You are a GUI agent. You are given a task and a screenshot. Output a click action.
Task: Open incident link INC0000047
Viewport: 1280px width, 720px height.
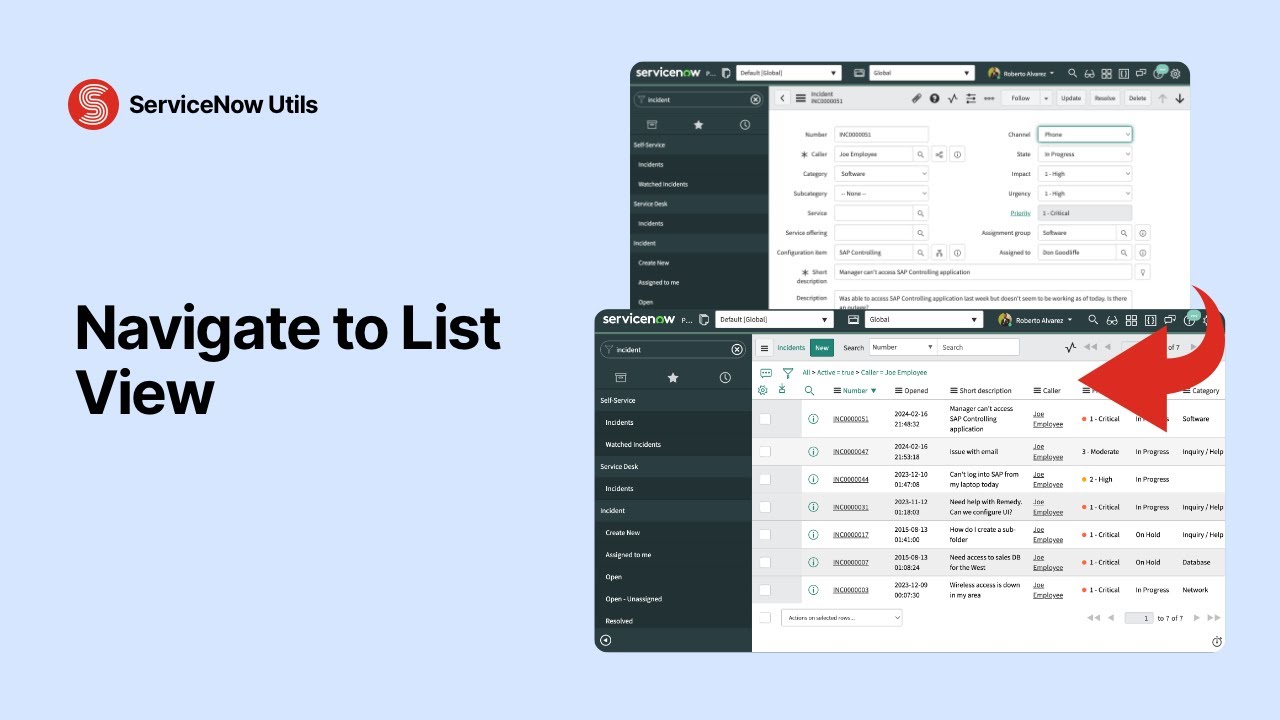[851, 452]
